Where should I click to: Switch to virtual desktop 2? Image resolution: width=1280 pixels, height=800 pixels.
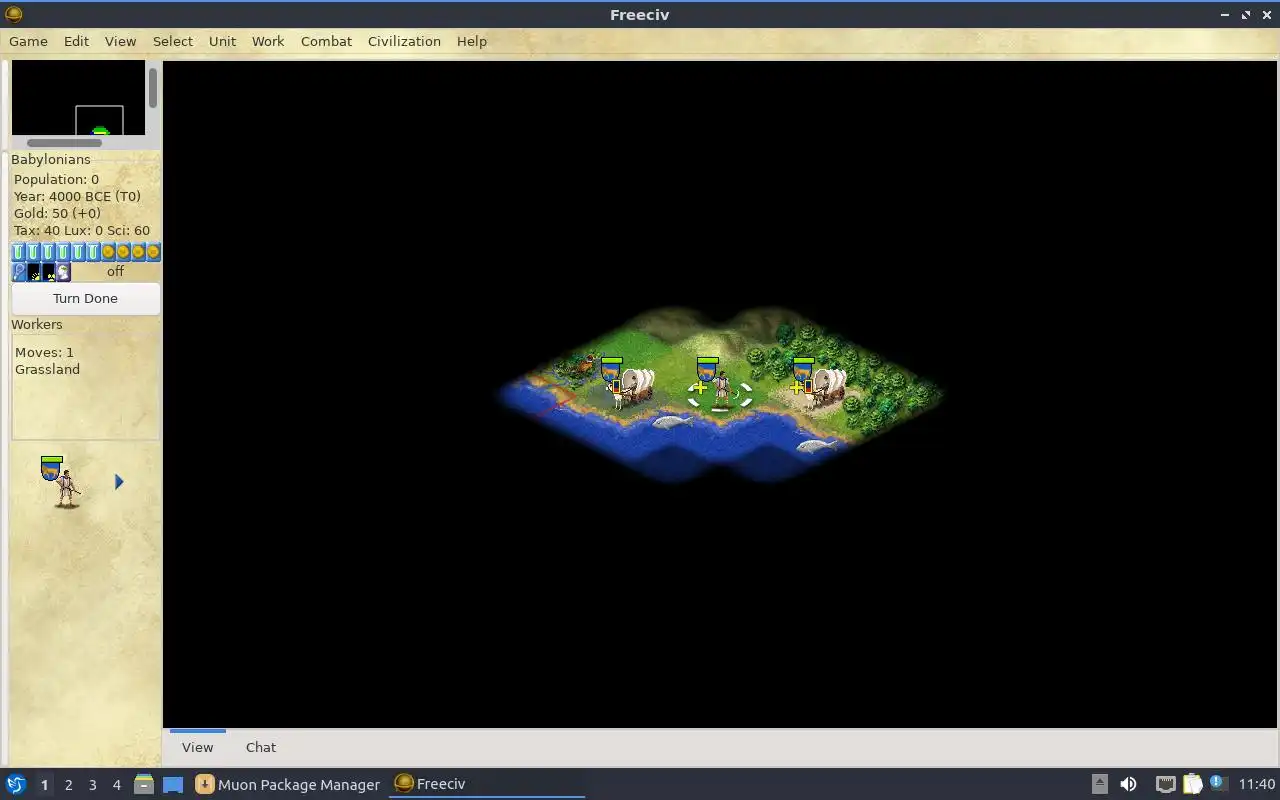pos(68,785)
